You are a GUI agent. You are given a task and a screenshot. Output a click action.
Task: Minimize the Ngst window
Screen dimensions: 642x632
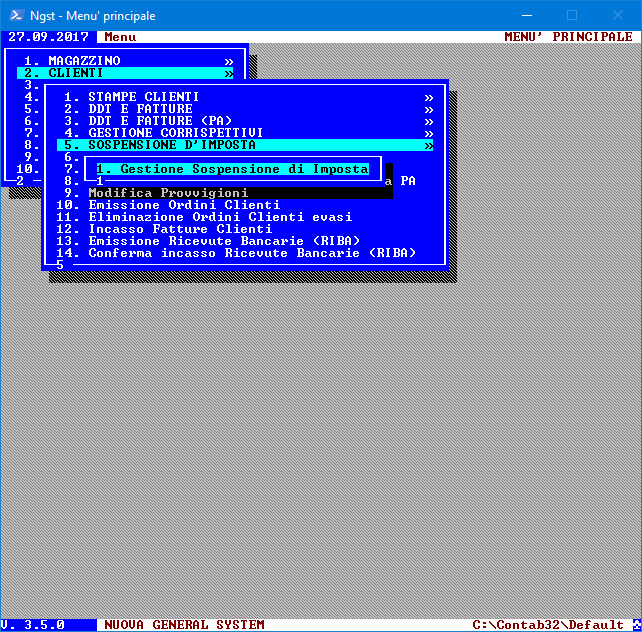pos(525,15)
